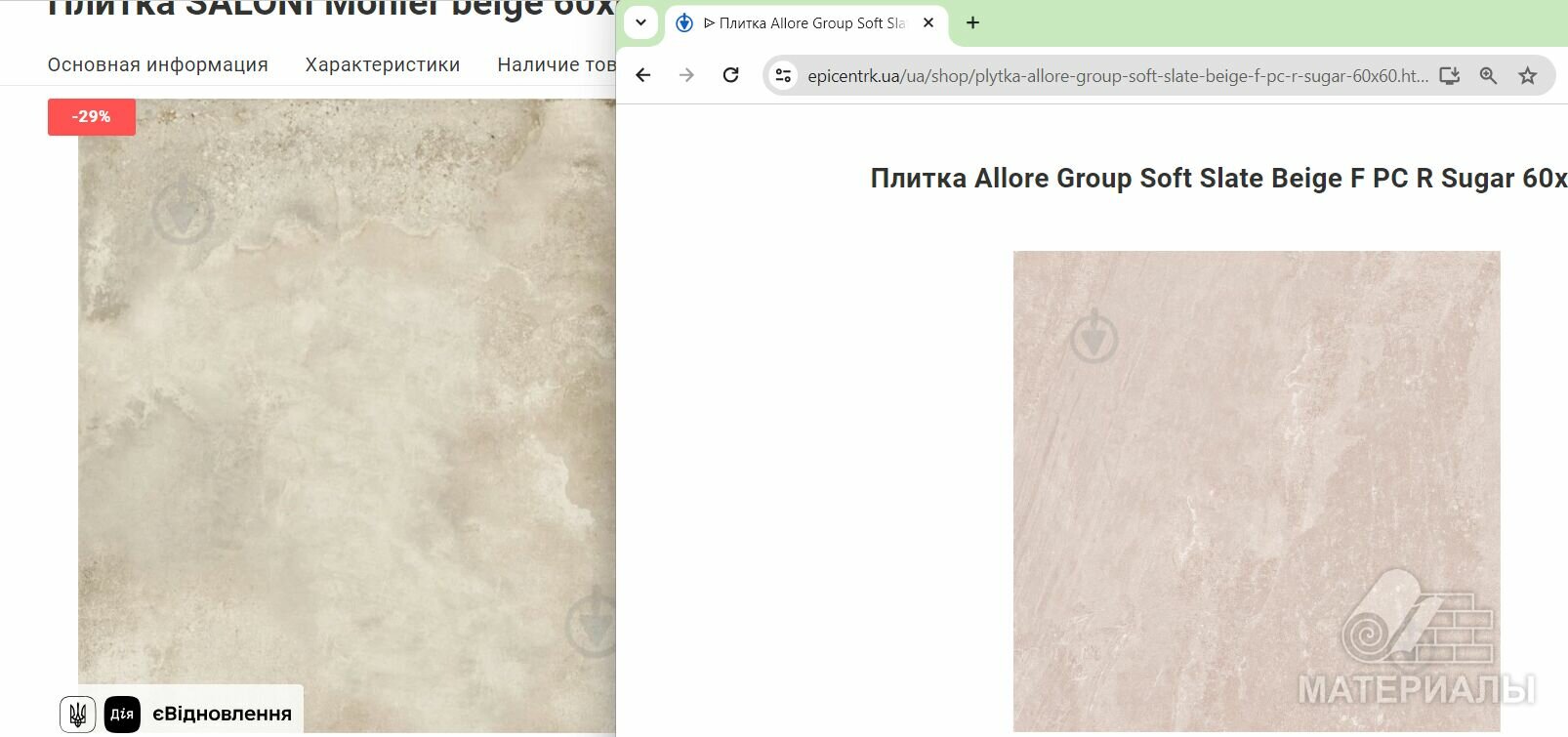Open a new browser tab

972,22
